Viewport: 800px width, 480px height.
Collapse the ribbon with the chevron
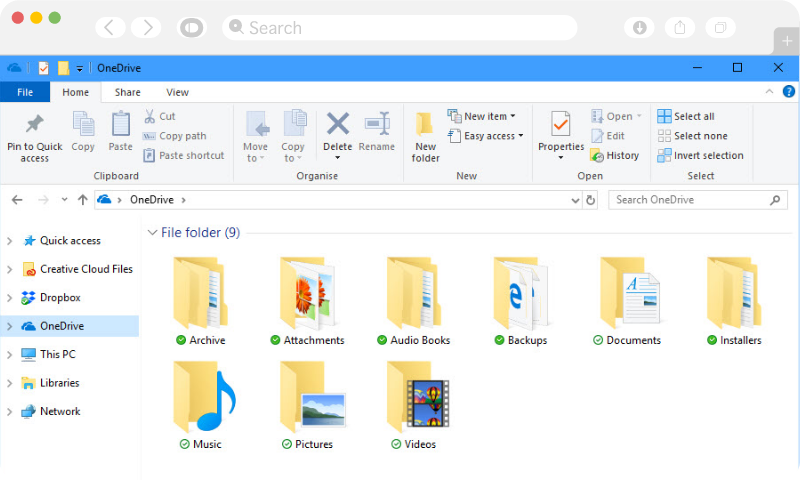tap(769, 92)
